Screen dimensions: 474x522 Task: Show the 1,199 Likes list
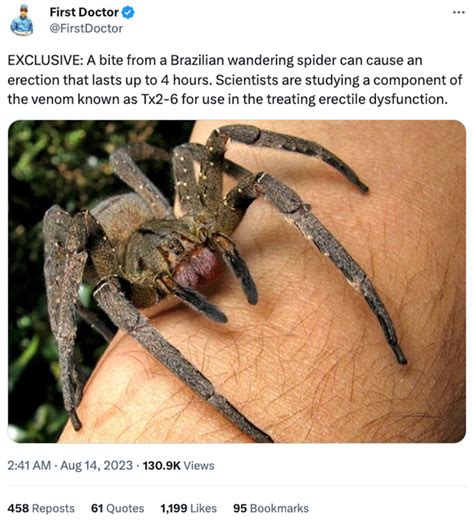pyautogui.click(x=188, y=508)
